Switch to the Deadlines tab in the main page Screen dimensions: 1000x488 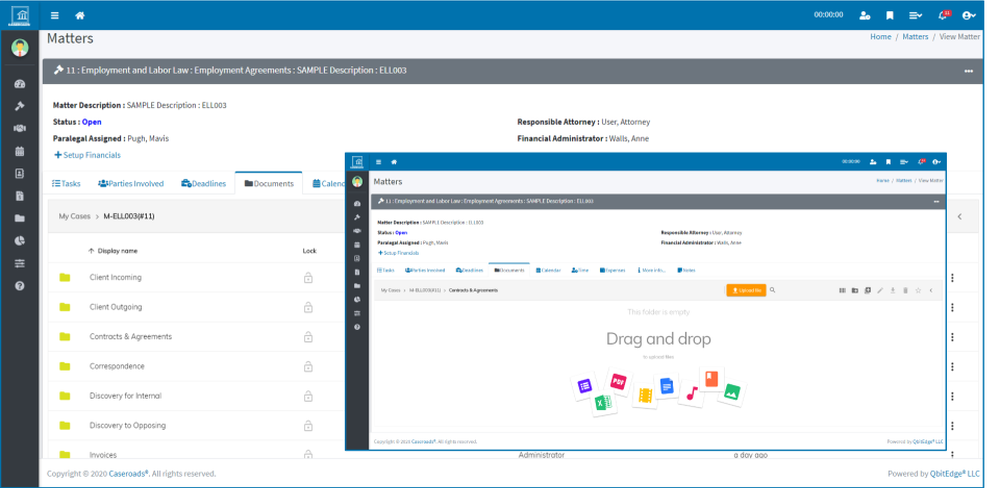click(x=204, y=183)
